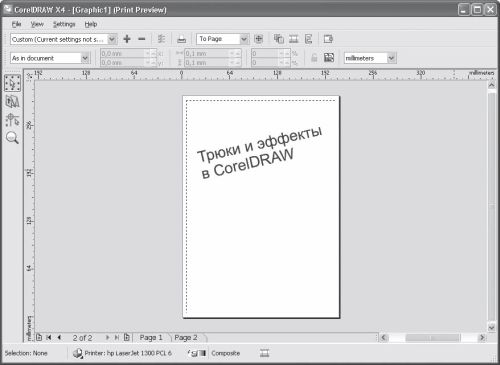Open the To Page zoom dropdown
Viewport: 500px width, 365px height.
244,39
